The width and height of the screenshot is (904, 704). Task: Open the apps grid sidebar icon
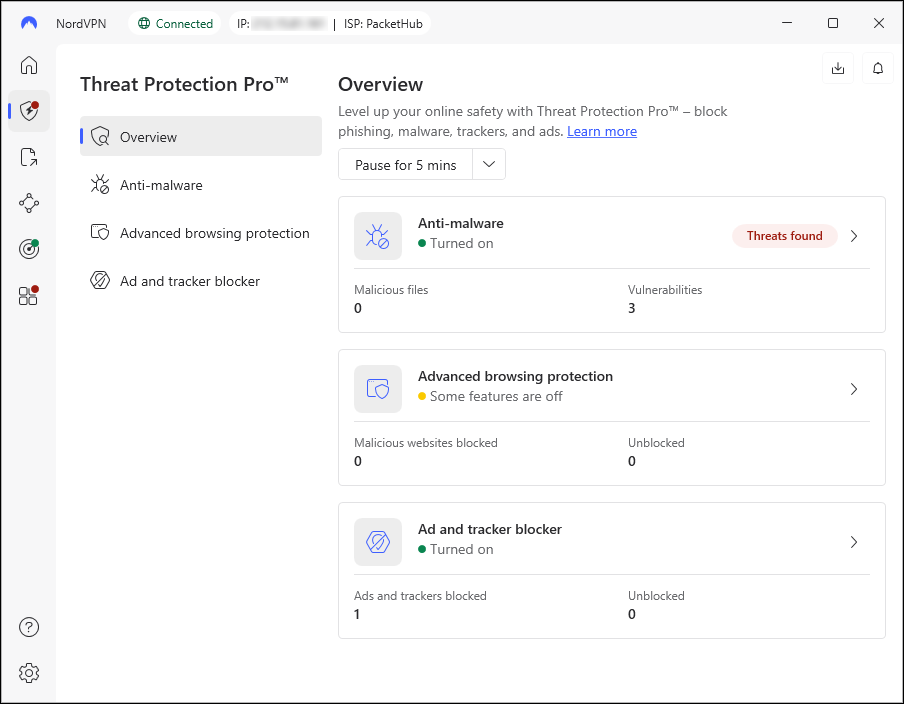(29, 295)
